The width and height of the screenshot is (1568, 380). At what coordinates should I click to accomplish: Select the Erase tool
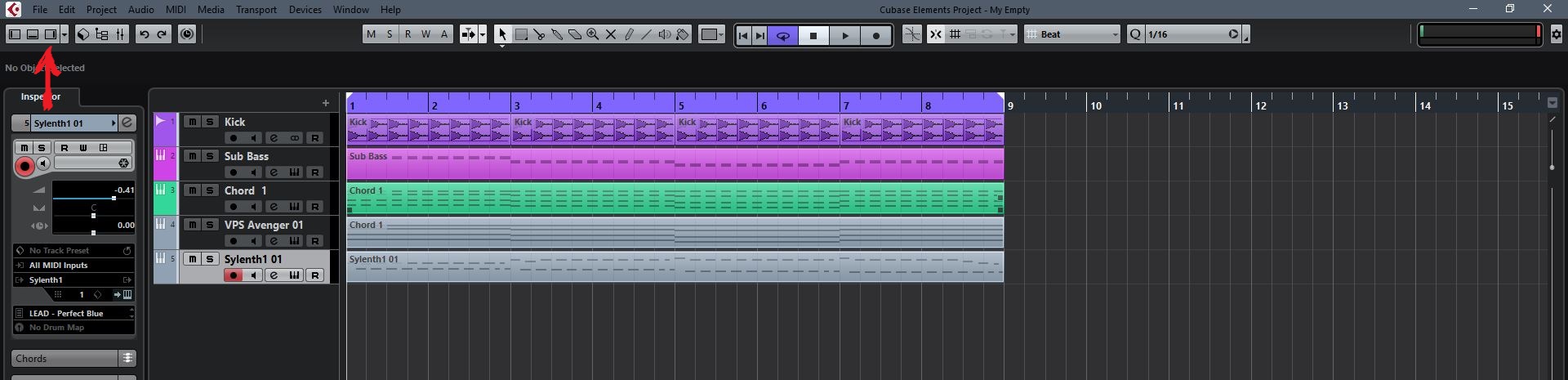(x=575, y=34)
